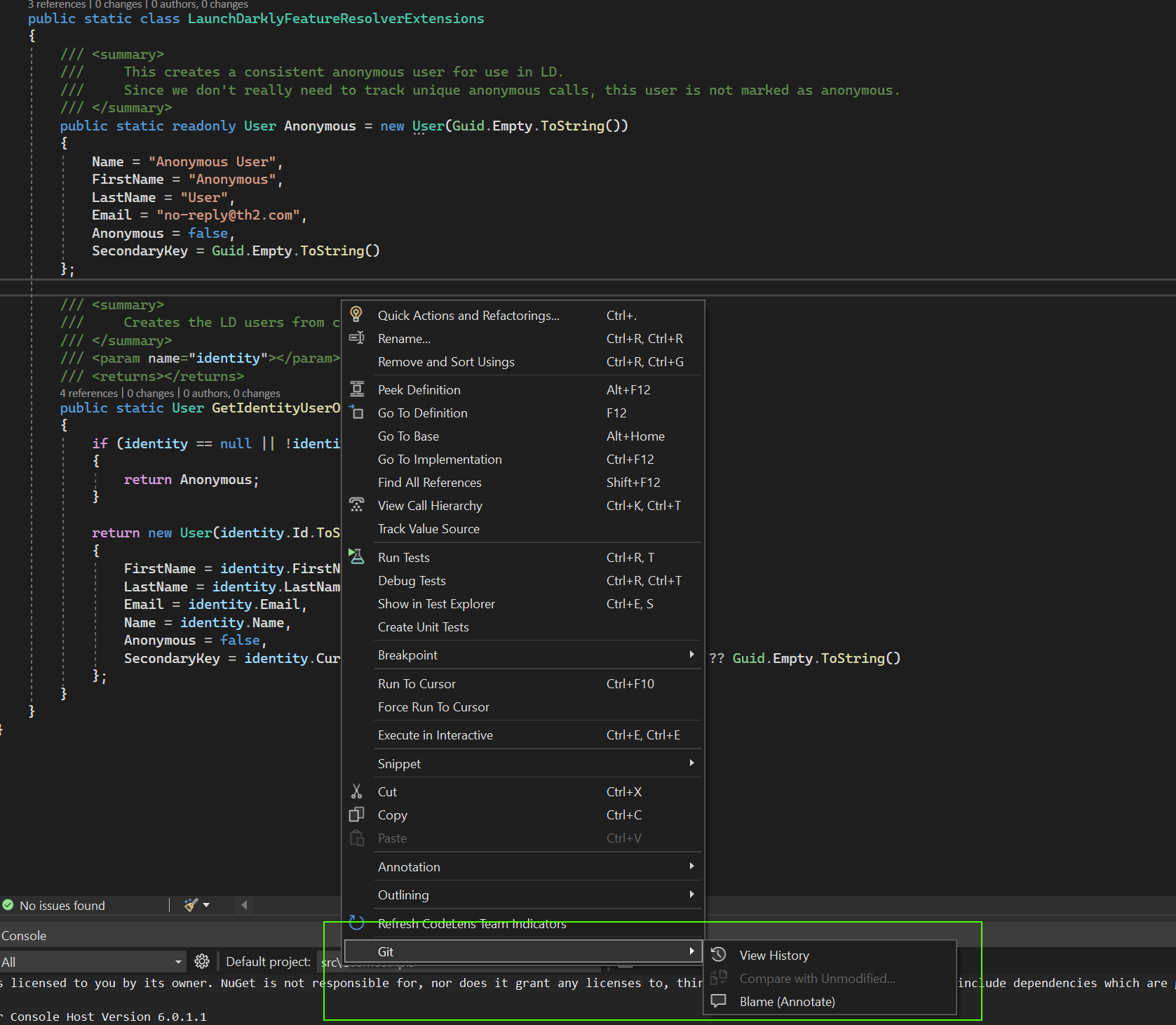Click '0 changes' CodeLens next to 4 references
1176x1025 pixels.
[x=151, y=394]
